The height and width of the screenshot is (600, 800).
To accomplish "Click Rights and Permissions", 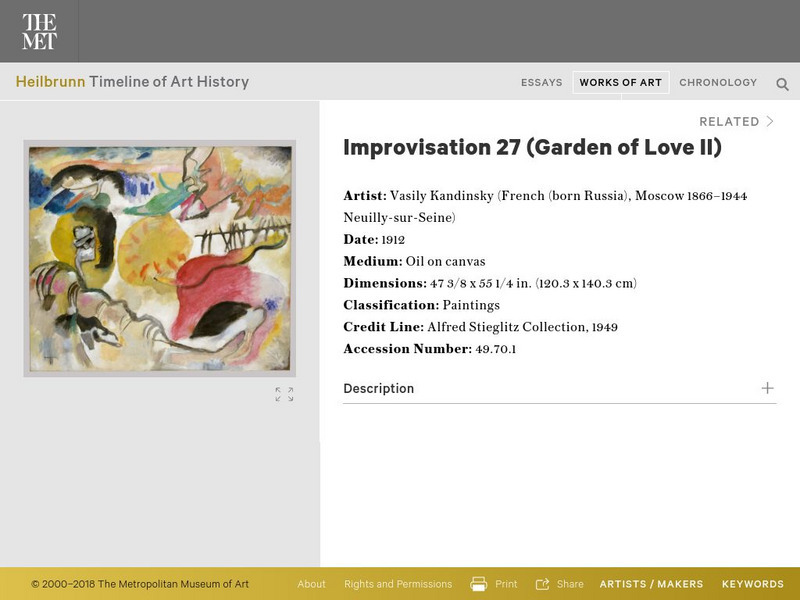I will (397, 583).
